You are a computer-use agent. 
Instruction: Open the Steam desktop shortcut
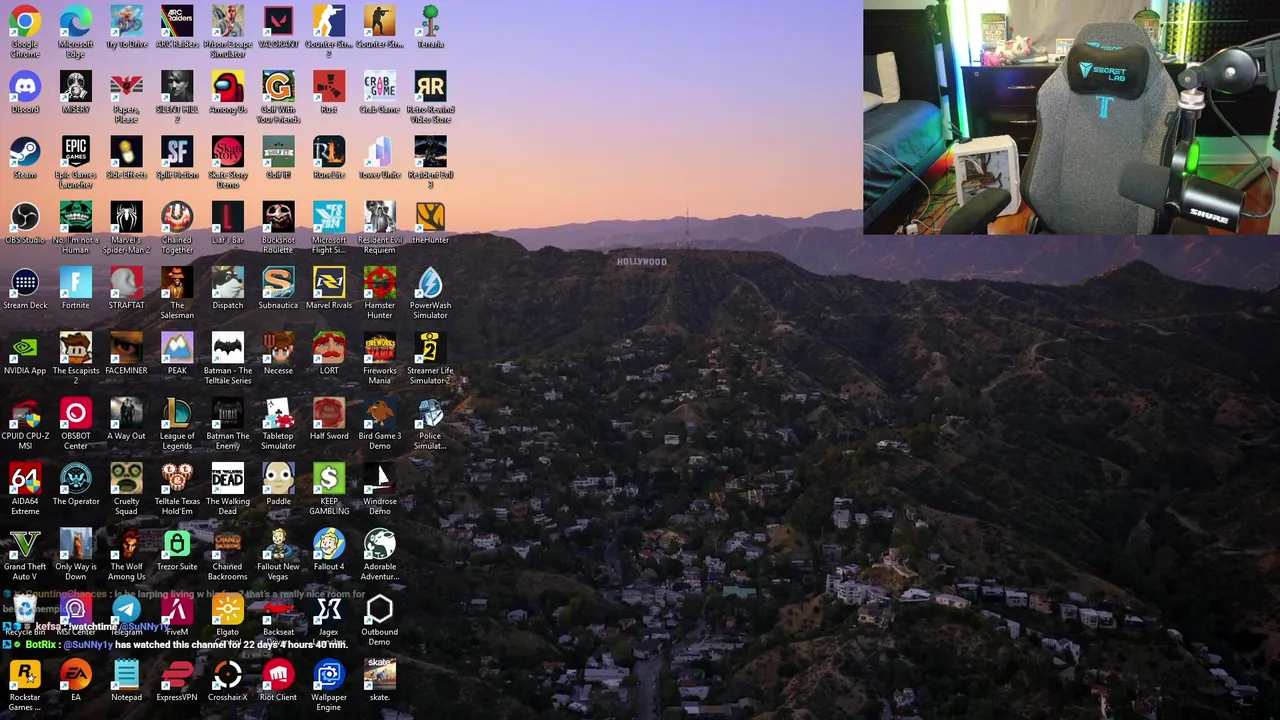click(x=25, y=157)
